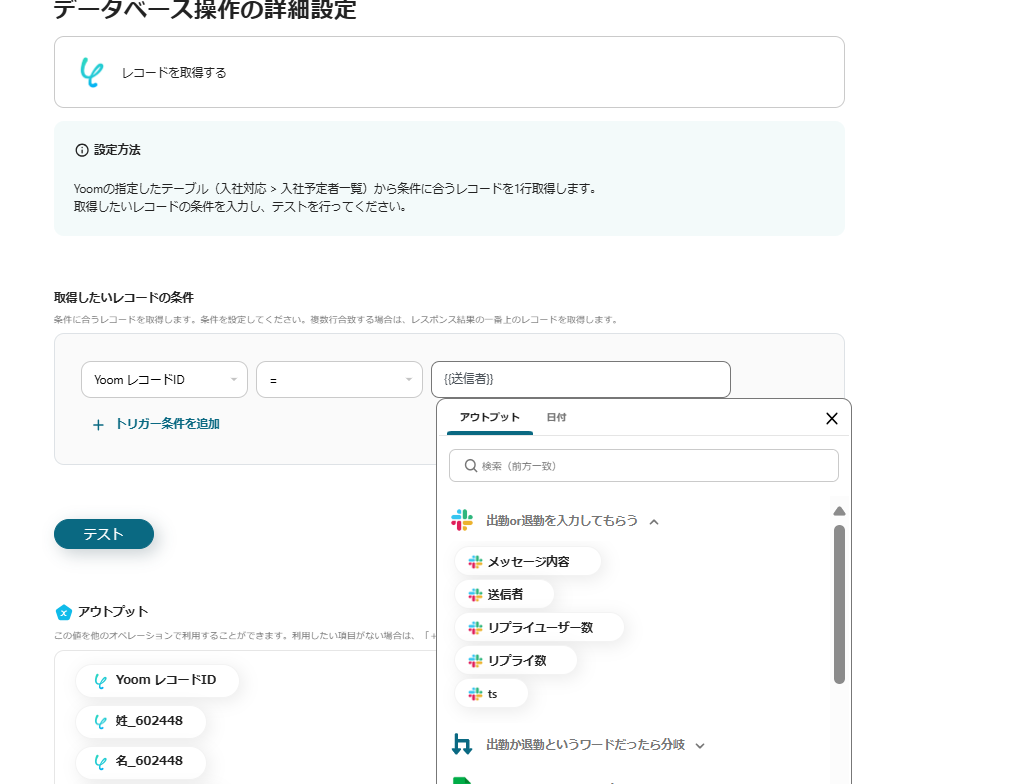The width and height of the screenshot is (1027, 784).
Task: Choose the リプライユーザー数 output chip
Action: click(539, 628)
